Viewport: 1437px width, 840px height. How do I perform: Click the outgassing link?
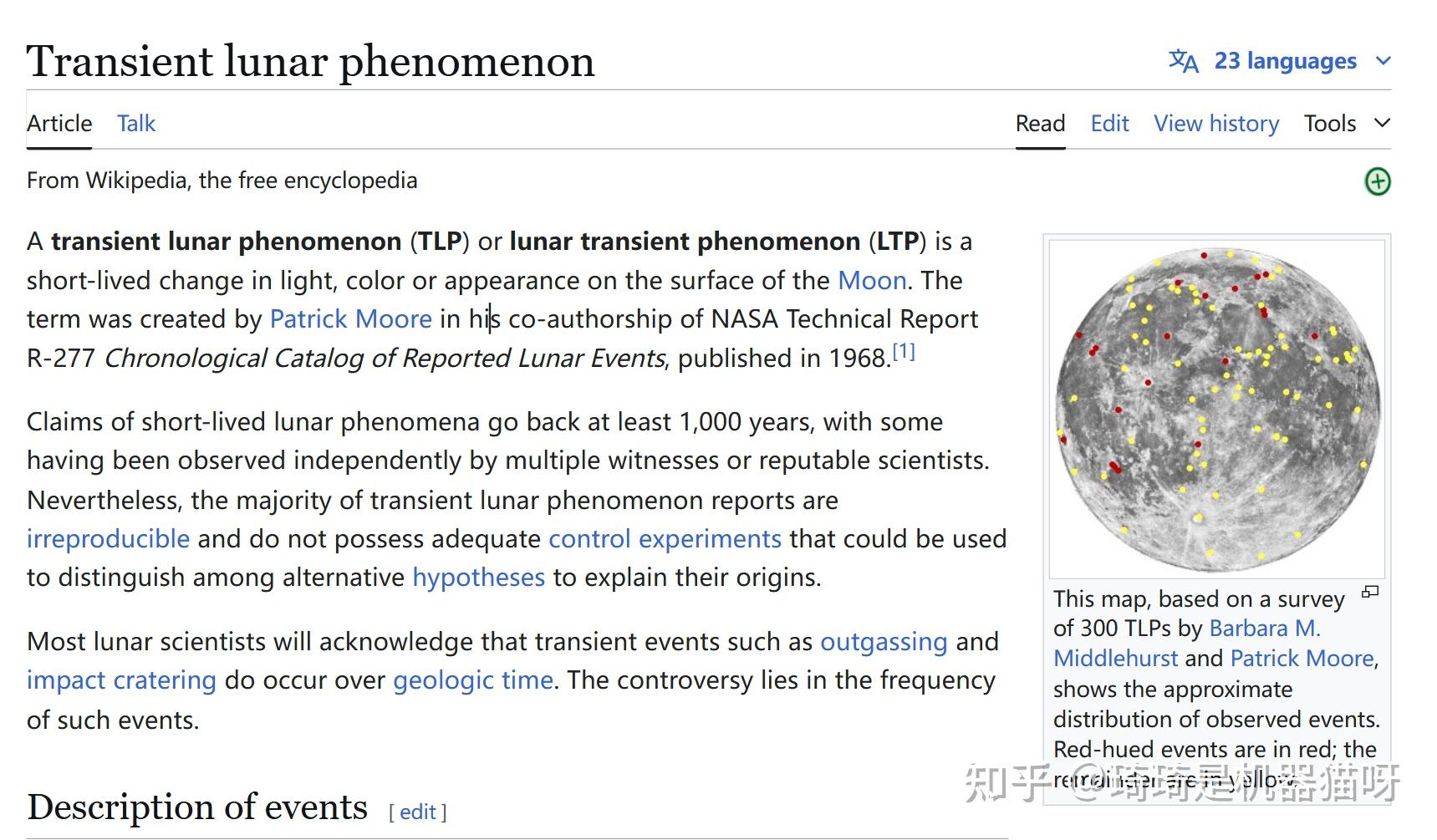click(884, 642)
